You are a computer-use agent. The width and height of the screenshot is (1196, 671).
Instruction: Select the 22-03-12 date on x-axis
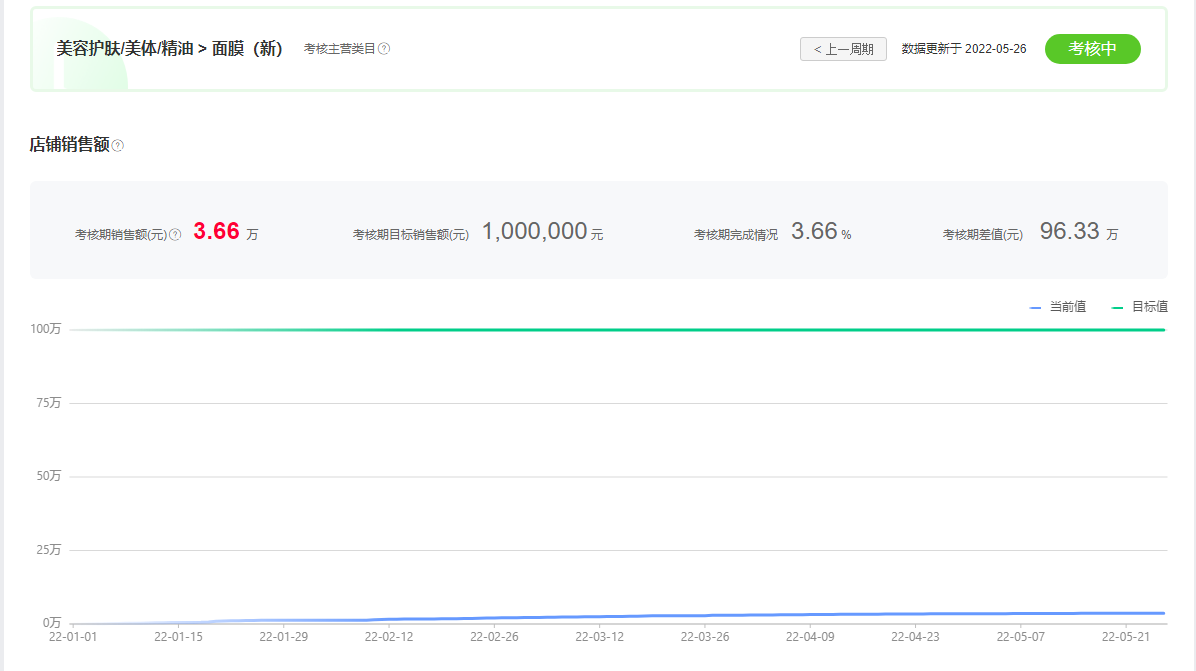(599, 636)
